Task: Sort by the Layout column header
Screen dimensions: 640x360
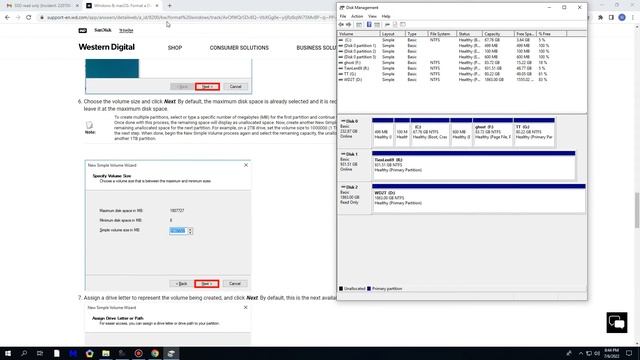Action: click(393, 34)
